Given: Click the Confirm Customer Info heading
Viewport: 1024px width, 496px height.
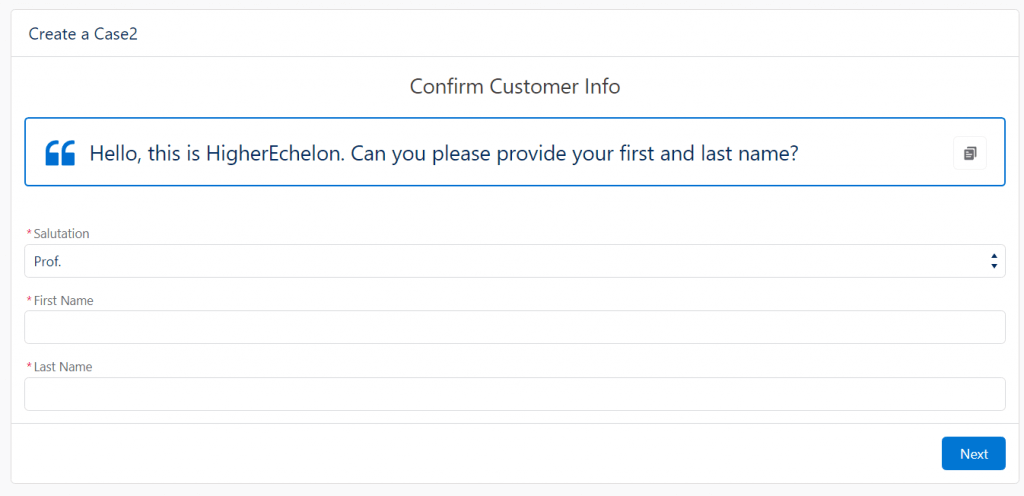Looking at the screenshot, I should 515,86.
